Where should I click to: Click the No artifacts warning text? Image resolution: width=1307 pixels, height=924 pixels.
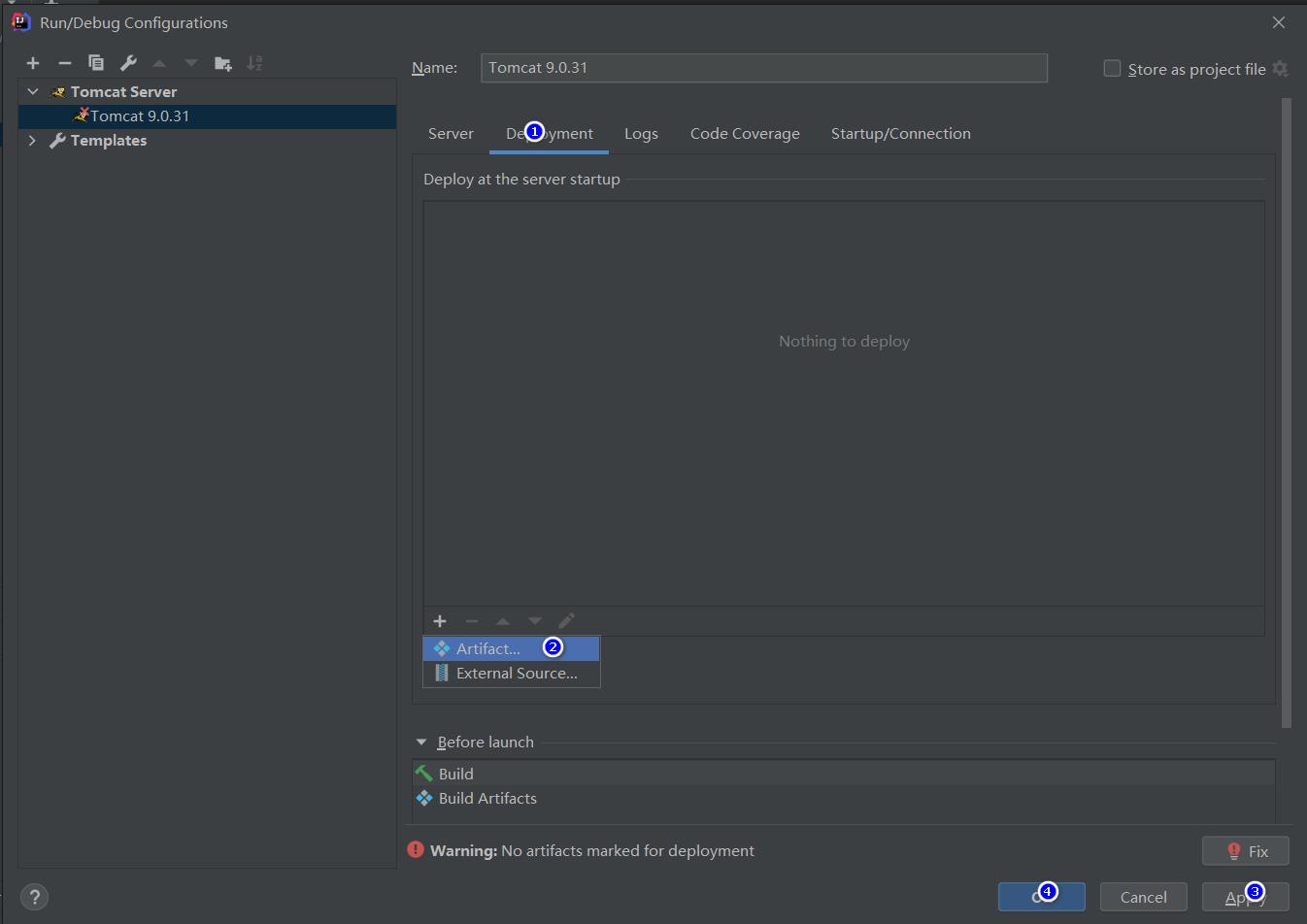[592, 850]
